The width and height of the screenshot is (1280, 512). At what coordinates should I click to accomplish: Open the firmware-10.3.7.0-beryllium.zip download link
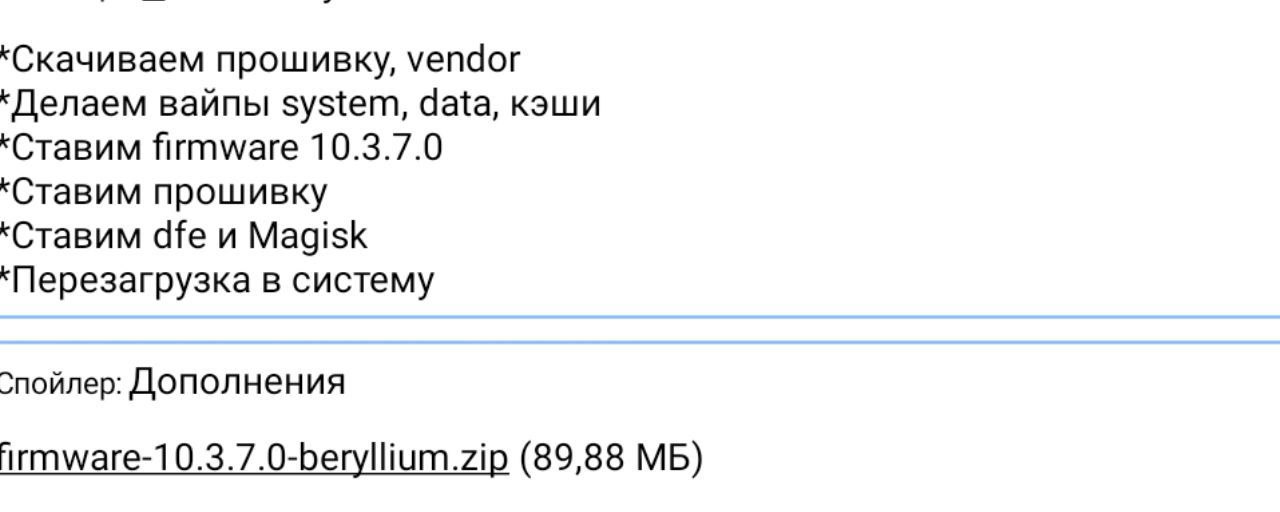tap(254, 459)
